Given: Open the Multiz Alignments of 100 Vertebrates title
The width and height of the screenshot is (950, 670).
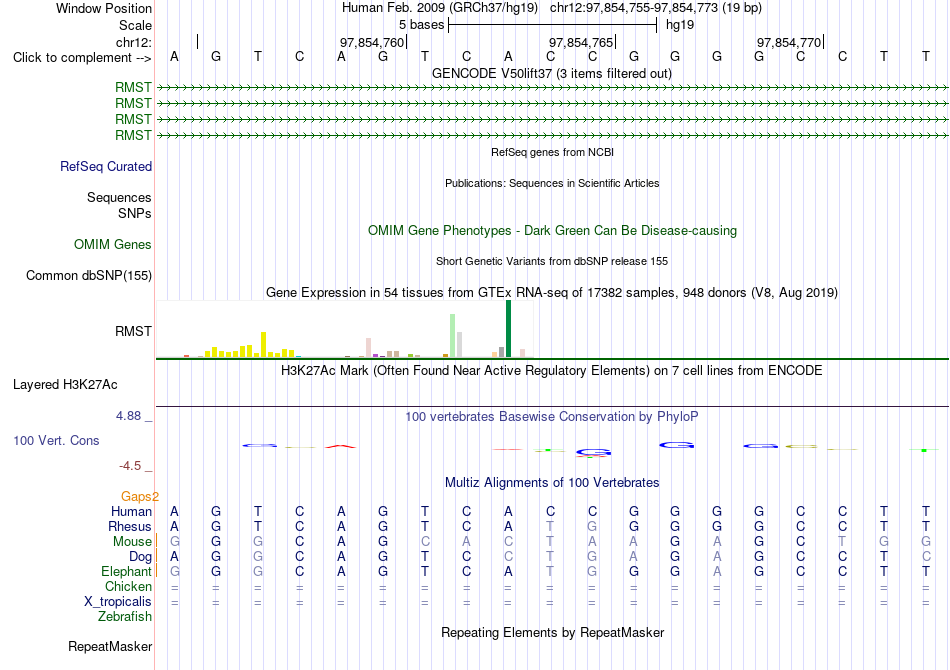Looking at the screenshot, I should (x=552, y=483).
